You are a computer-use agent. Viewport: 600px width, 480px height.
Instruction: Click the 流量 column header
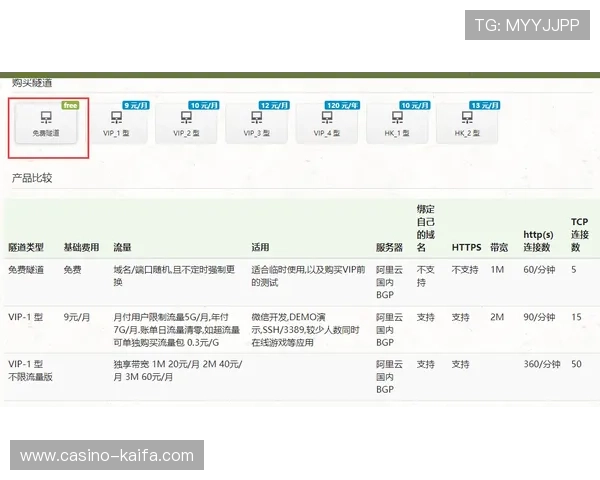(122, 248)
